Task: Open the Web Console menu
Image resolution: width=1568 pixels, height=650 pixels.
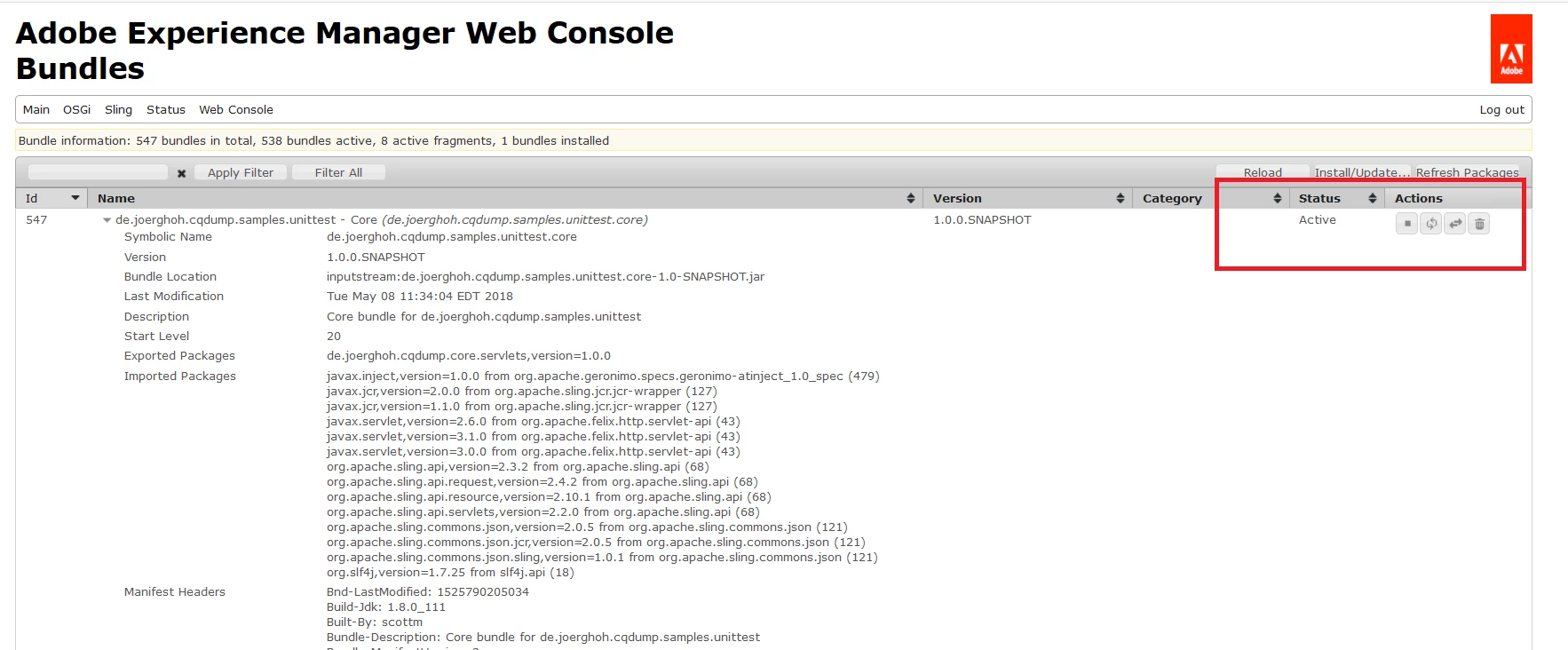Action: [x=236, y=109]
